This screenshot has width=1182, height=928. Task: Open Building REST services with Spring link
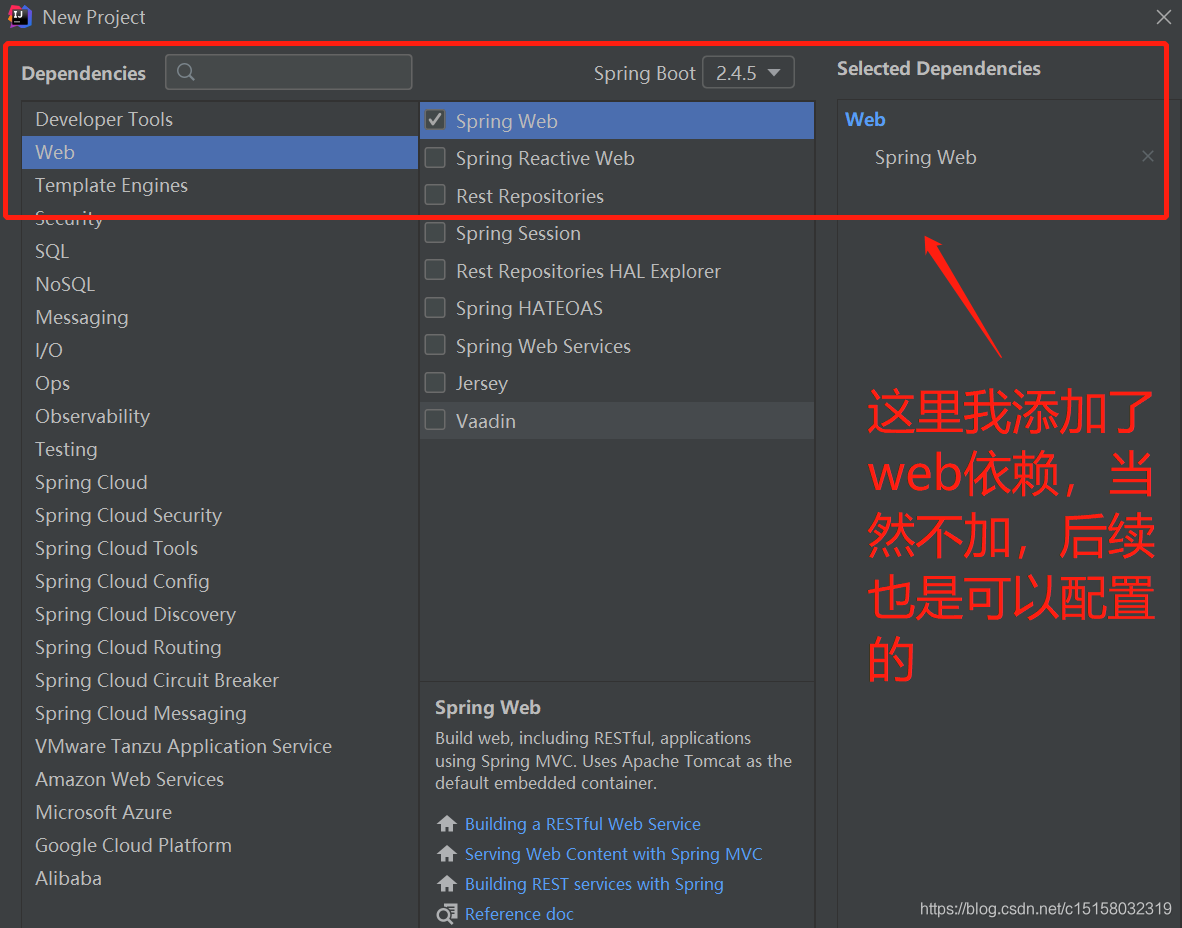pos(594,884)
